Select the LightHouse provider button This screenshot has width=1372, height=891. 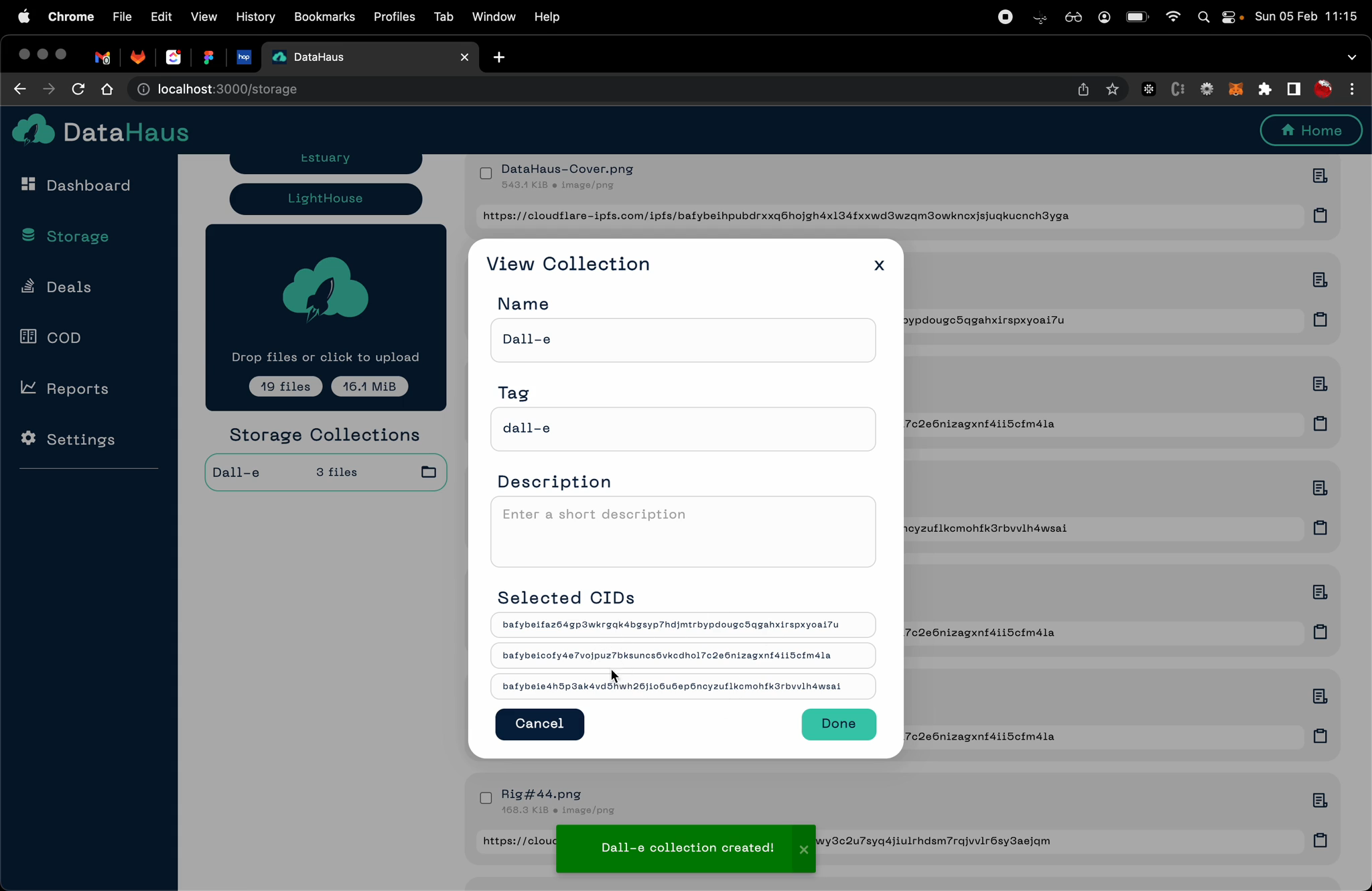click(x=326, y=199)
